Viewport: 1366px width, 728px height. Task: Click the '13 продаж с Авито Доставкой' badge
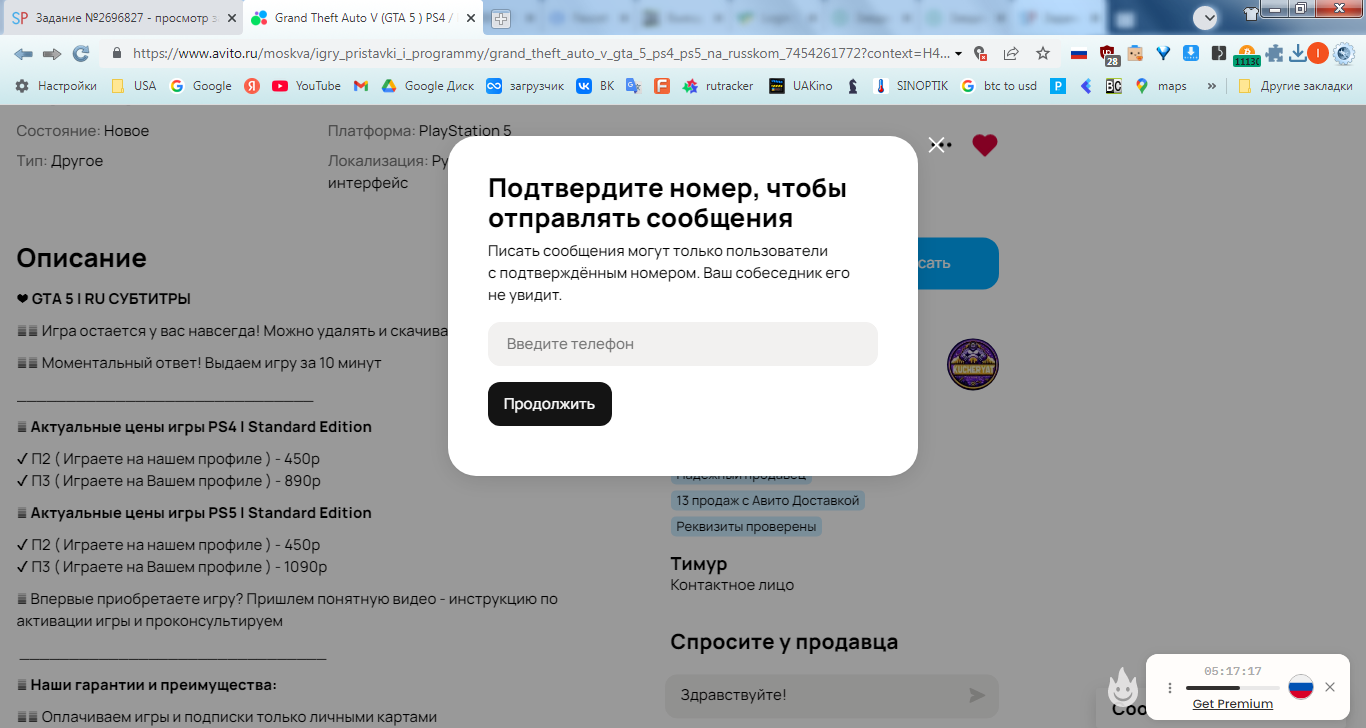[768, 500]
